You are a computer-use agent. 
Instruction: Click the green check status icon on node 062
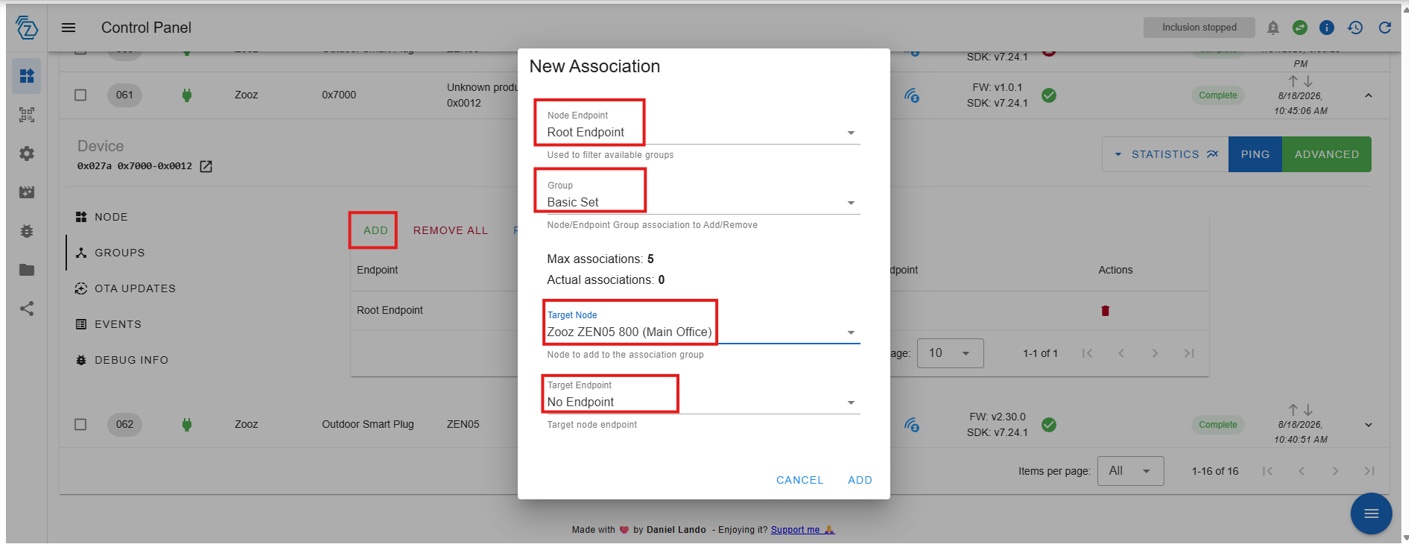[x=1049, y=424]
